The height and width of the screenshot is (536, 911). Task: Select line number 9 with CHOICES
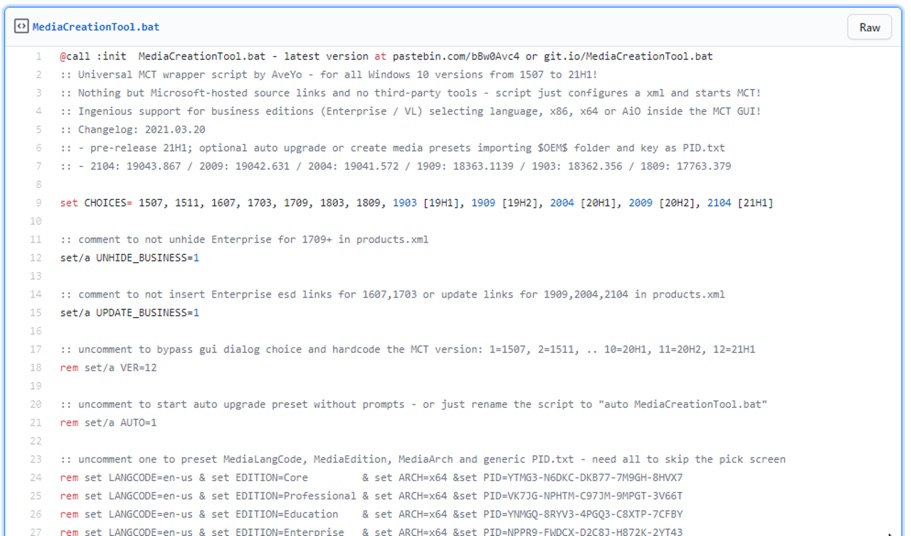(x=38, y=203)
